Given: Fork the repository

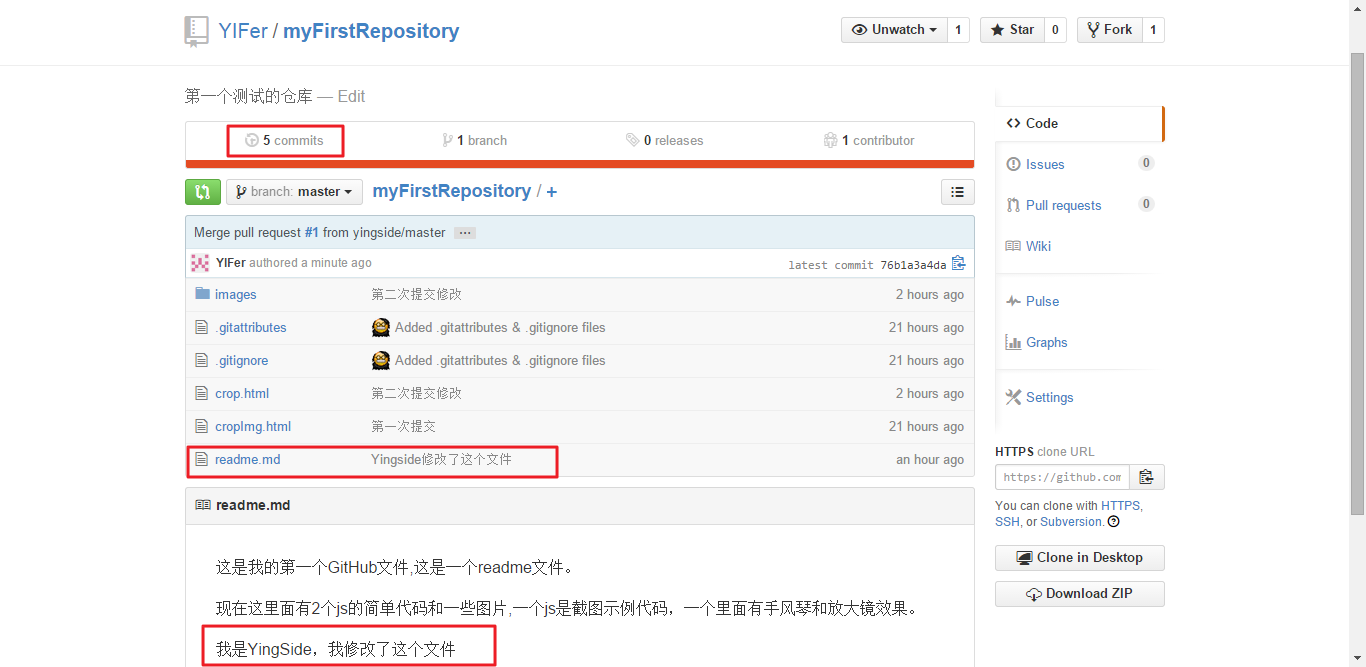Looking at the screenshot, I should [x=1109, y=30].
